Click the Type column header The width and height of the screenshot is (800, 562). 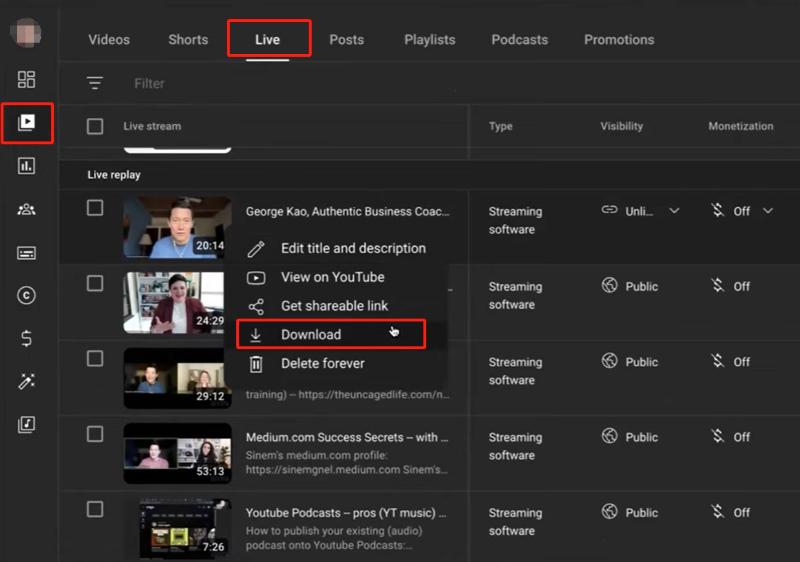click(501, 126)
